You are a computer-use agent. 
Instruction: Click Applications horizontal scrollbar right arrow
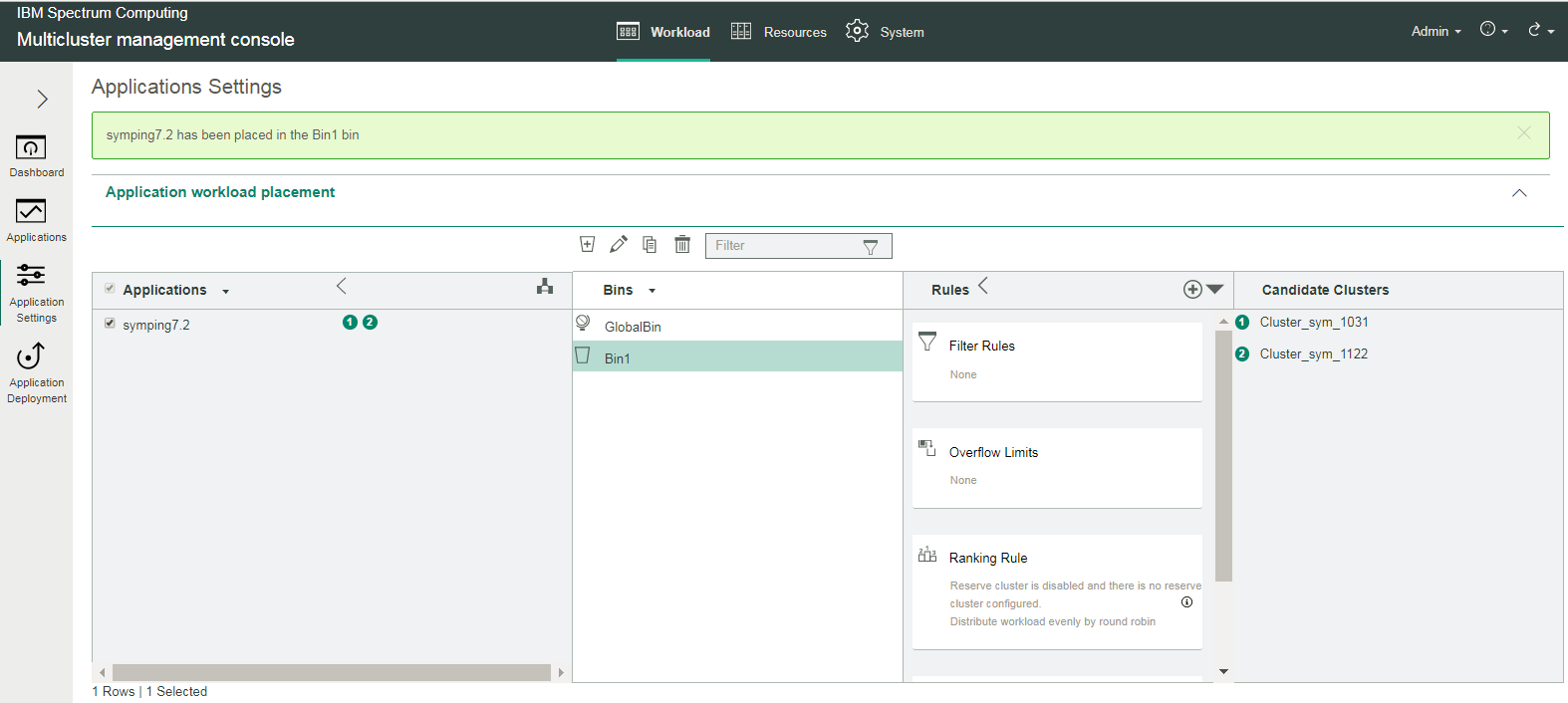pos(561,673)
